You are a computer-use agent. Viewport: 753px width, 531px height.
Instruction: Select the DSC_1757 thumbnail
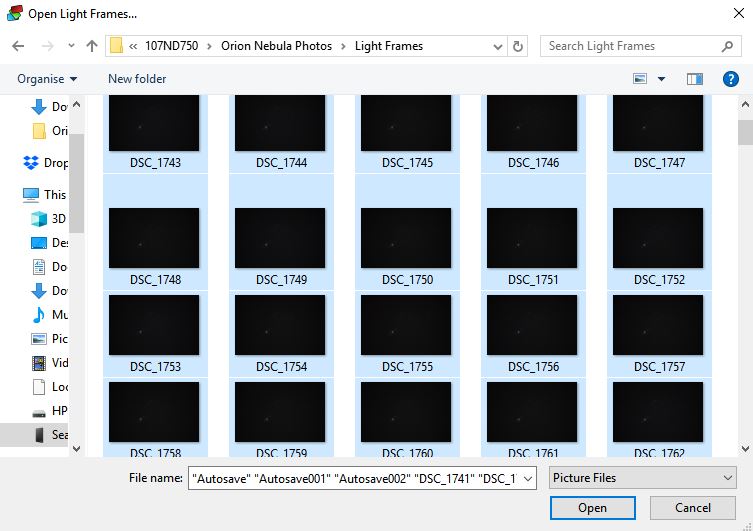click(x=658, y=325)
